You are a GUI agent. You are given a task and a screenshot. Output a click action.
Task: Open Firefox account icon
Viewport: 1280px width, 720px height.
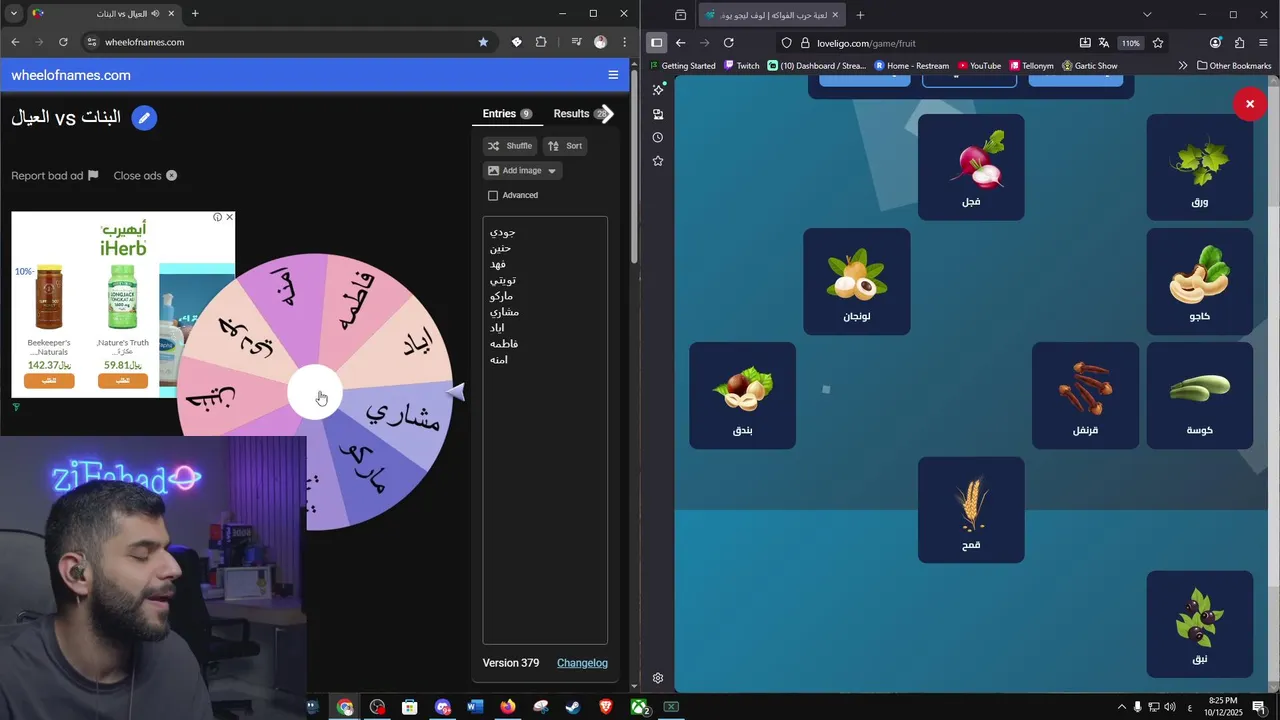(x=1216, y=43)
